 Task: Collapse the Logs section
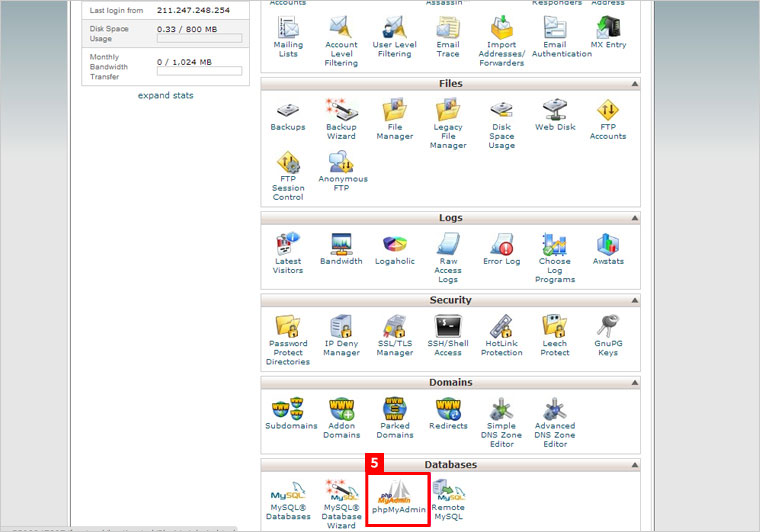click(x=634, y=217)
